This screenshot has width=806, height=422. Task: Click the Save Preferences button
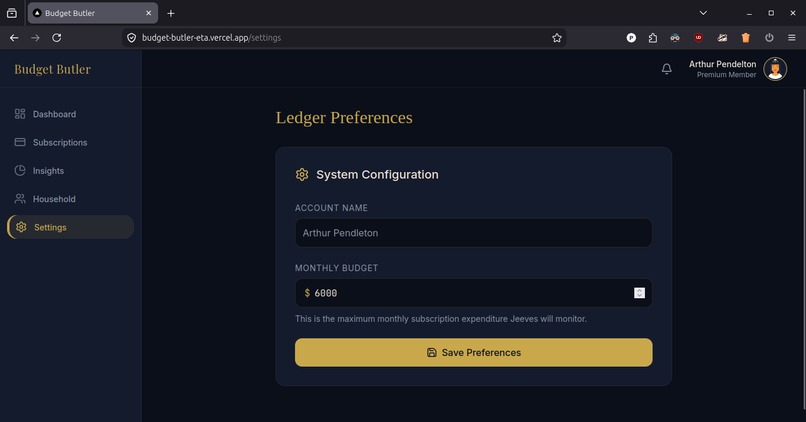click(x=473, y=353)
